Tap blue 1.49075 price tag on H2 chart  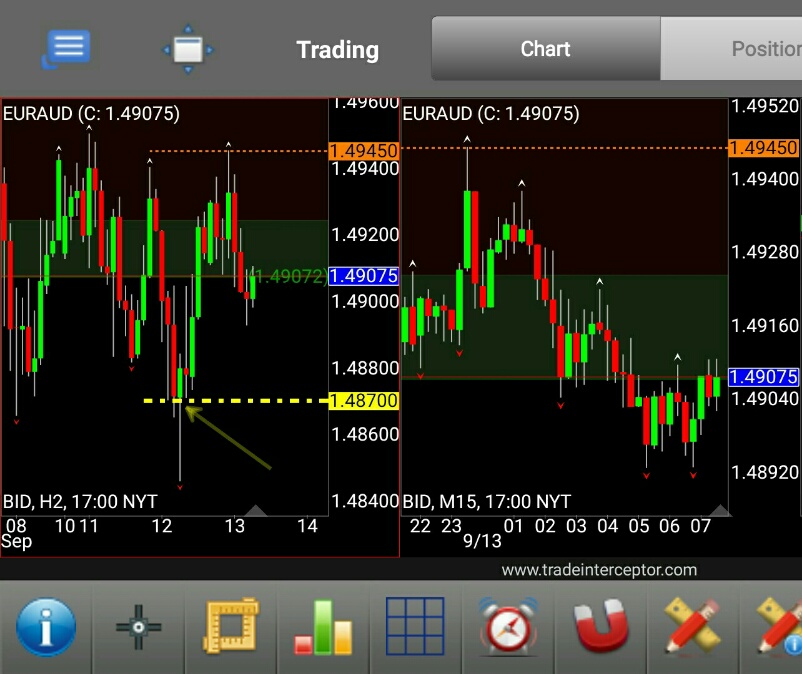364,276
